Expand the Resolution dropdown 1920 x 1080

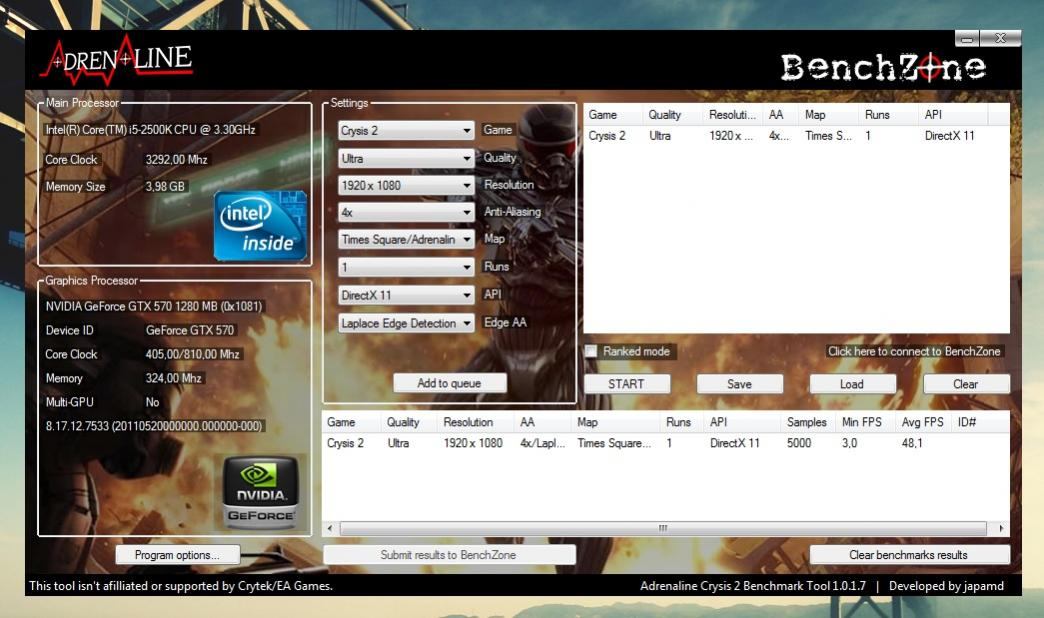click(x=405, y=185)
